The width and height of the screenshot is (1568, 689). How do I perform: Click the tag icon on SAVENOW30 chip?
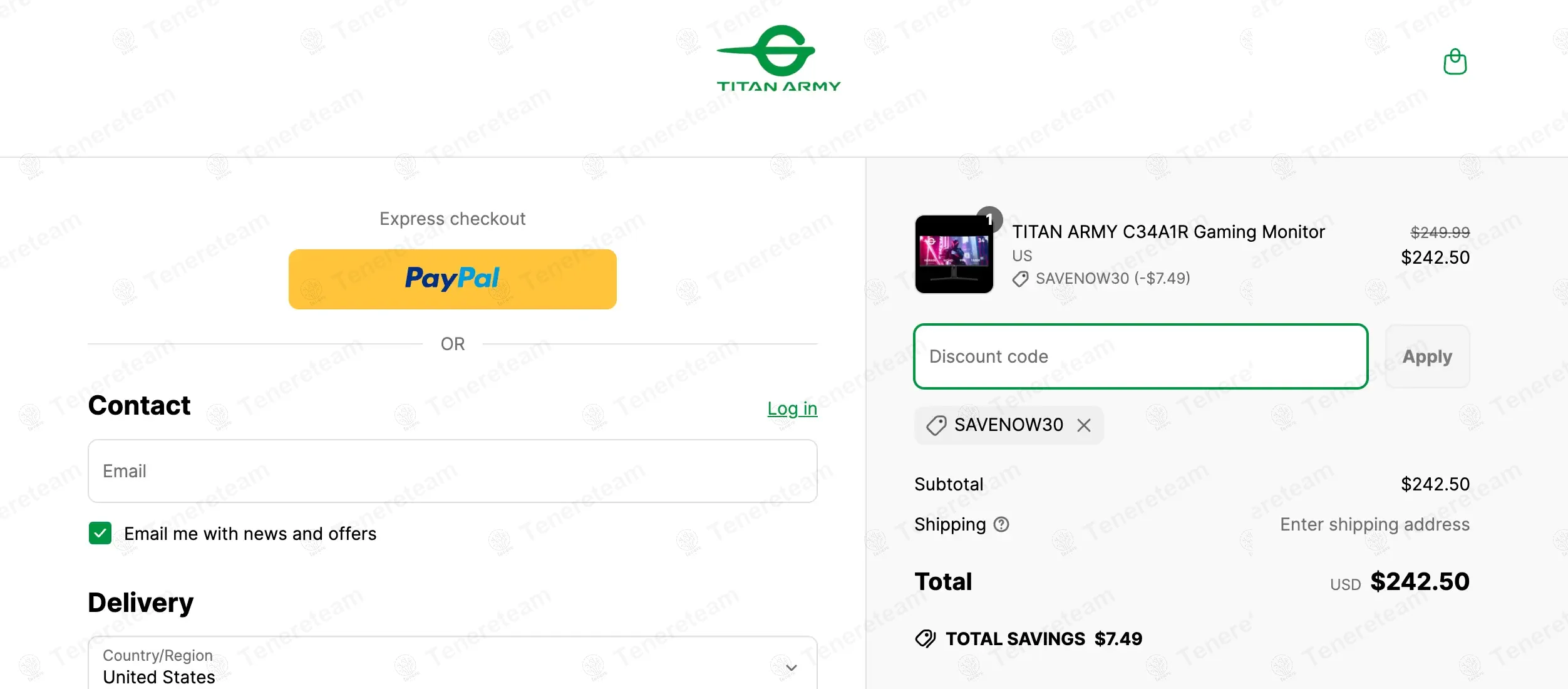(x=936, y=426)
